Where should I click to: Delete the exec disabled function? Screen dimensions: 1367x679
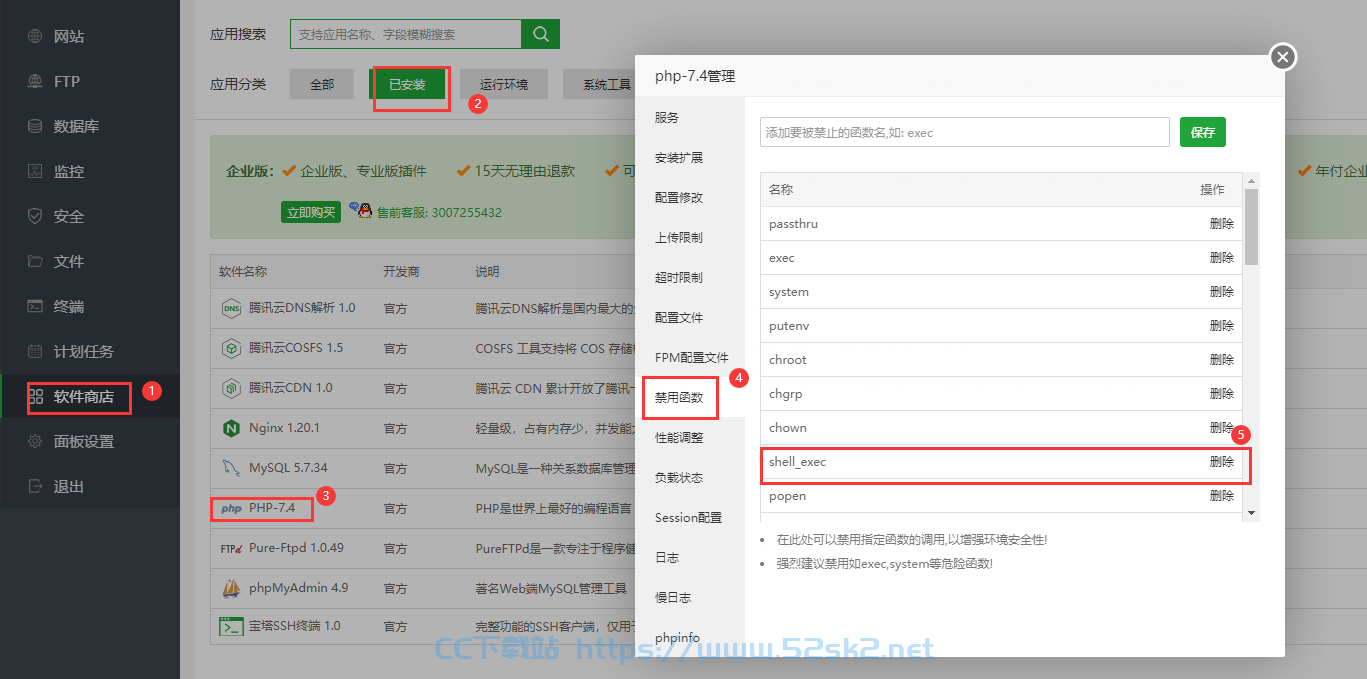pyautogui.click(x=1222, y=258)
